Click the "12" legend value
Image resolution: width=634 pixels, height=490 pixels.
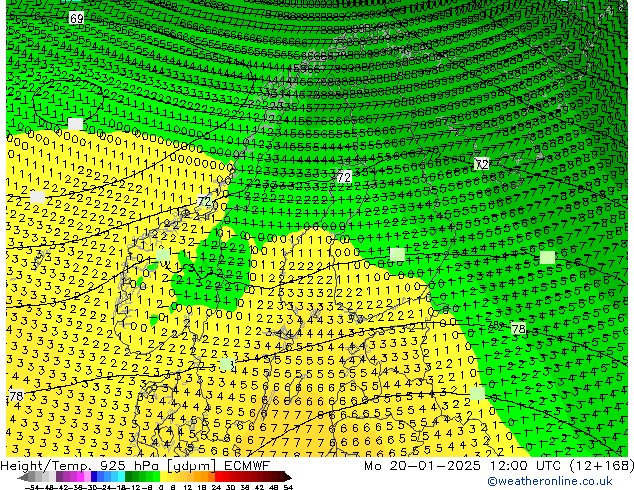click(x=187, y=487)
